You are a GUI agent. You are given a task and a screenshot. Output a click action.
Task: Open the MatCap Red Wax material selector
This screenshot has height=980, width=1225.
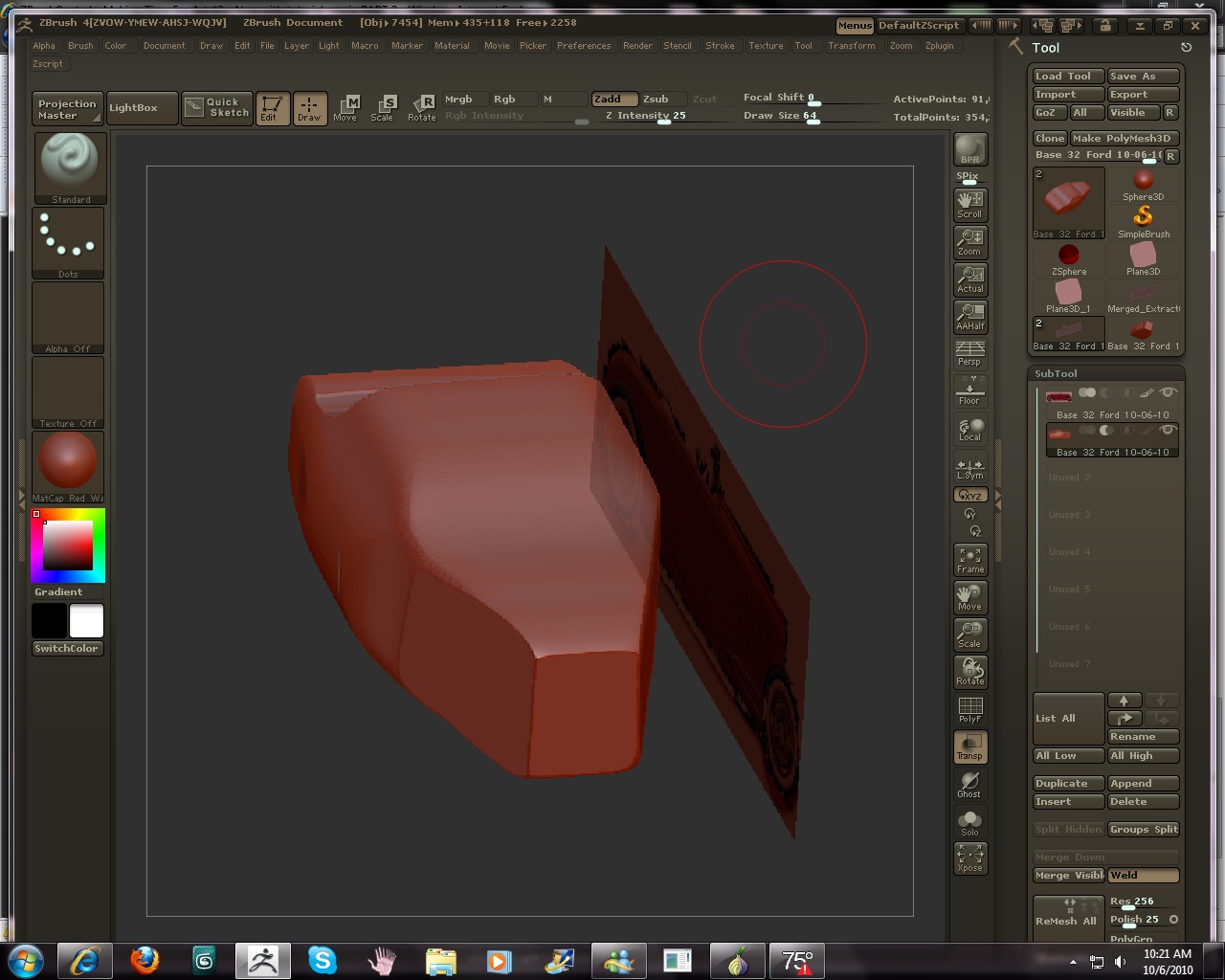click(x=69, y=467)
